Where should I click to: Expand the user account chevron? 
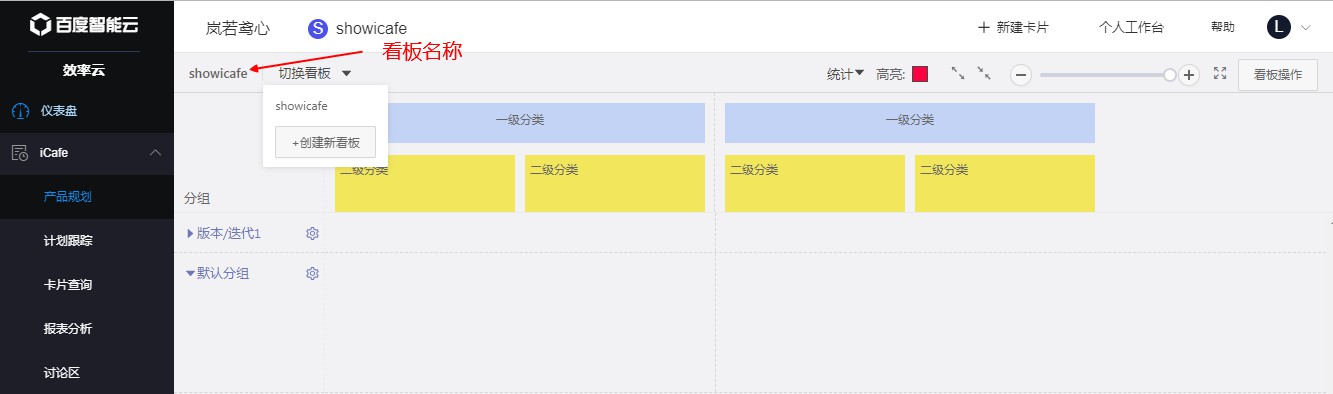tap(1305, 28)
